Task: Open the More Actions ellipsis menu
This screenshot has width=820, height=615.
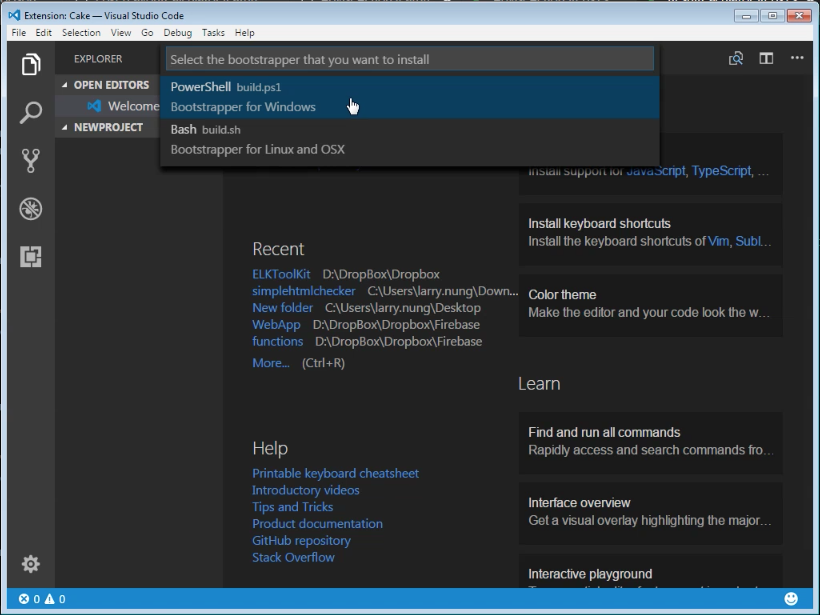Action: coord(797,58)
